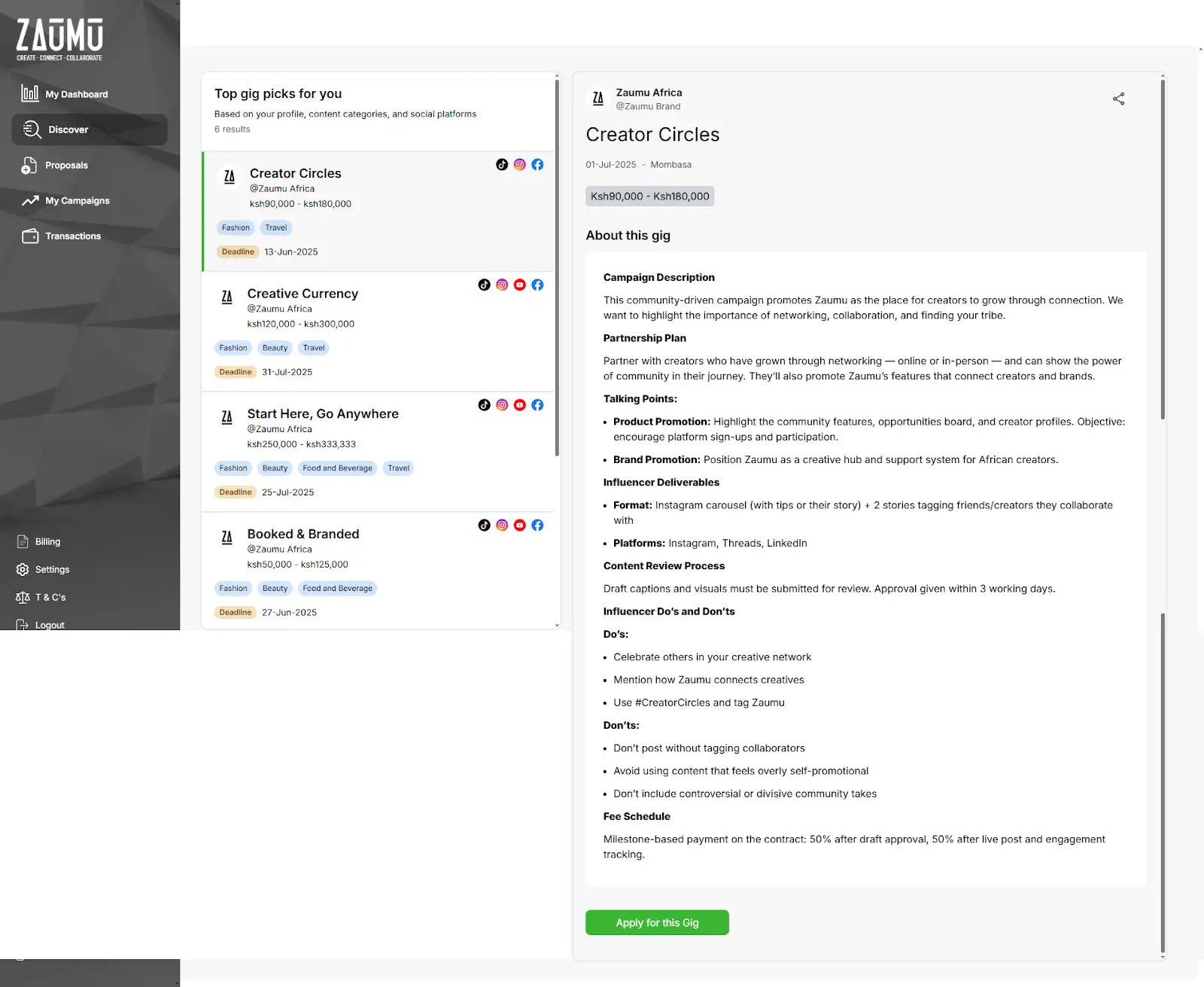Open Settings from the sidebar
The height and width of the screenshot is (987, 1204).
click(52, 569)
